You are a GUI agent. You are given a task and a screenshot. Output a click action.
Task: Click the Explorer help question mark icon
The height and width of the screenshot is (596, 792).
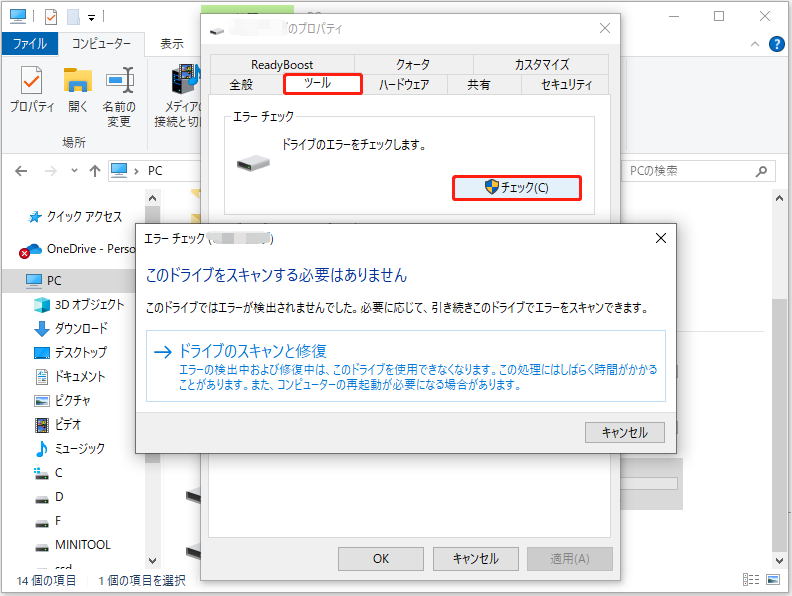776,44
